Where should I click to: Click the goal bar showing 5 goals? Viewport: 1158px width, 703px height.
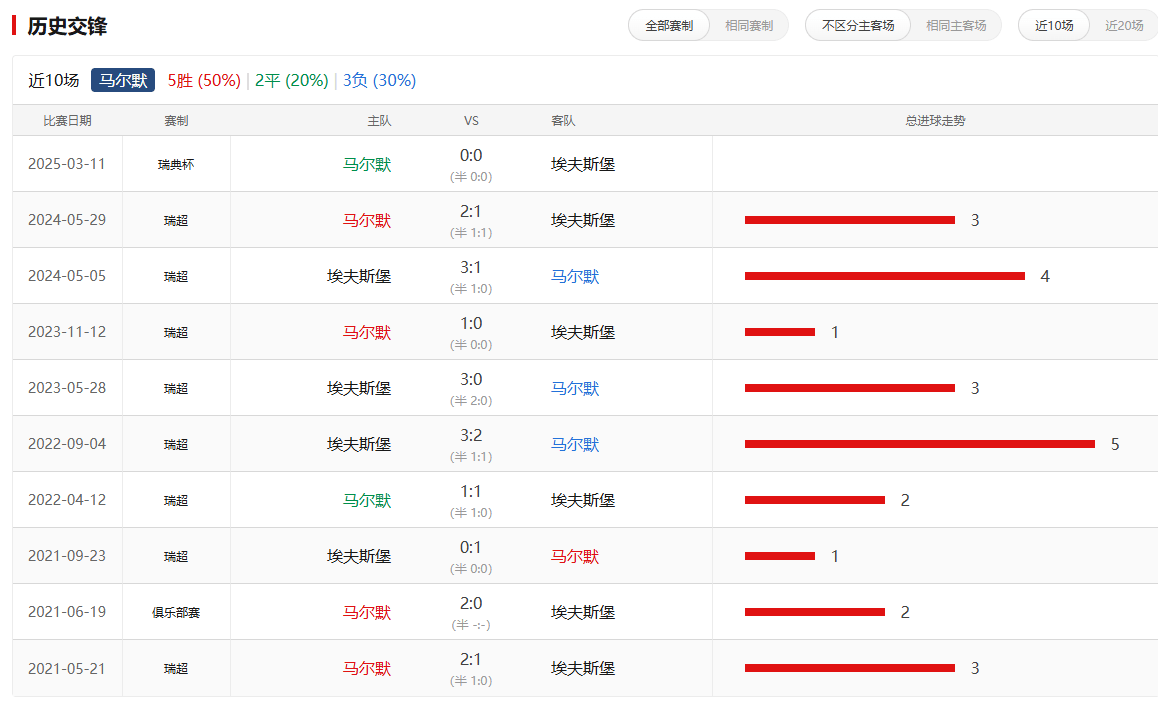click(x=919, y=444)
